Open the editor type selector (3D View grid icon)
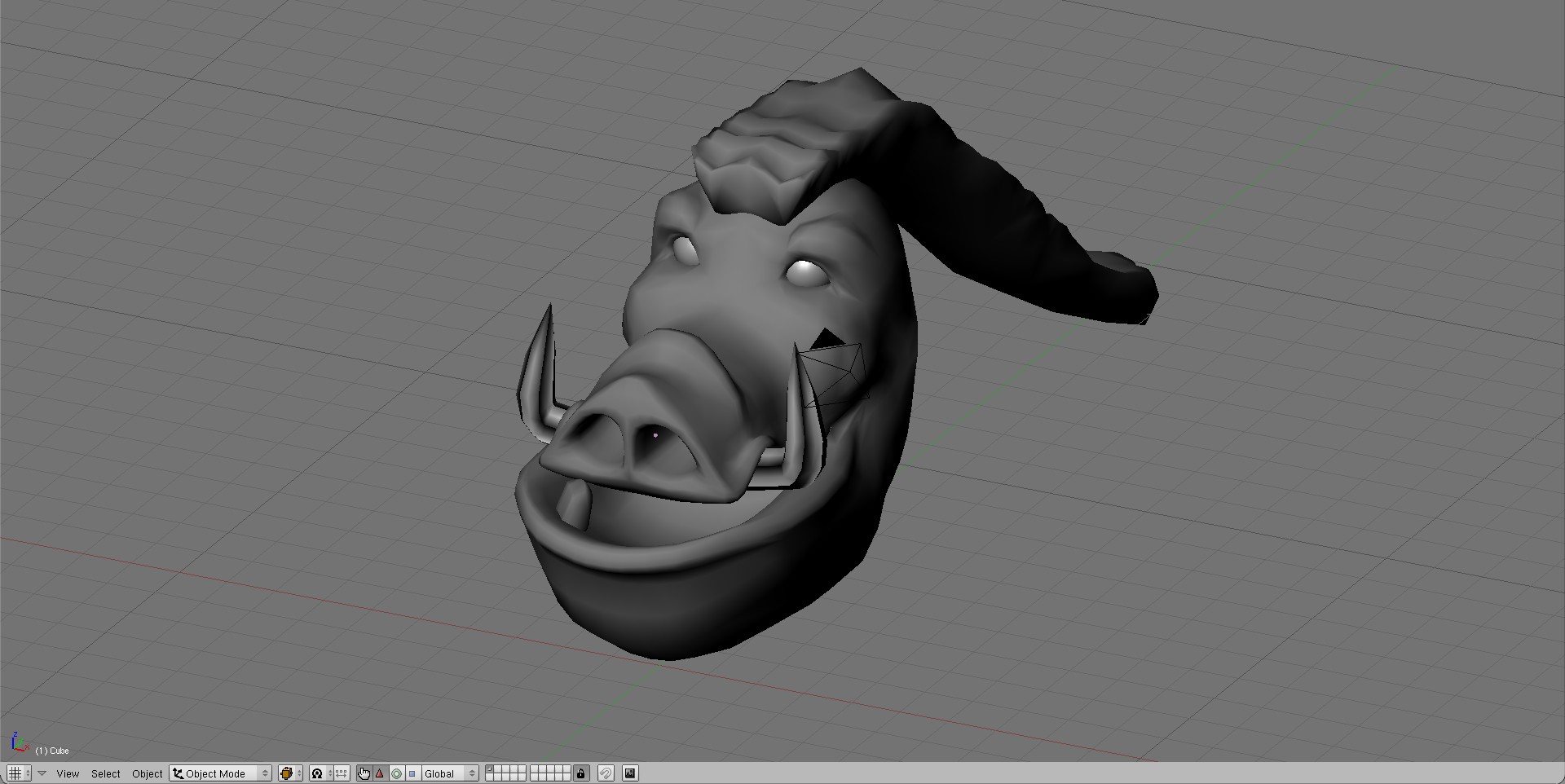 (19, 773)
